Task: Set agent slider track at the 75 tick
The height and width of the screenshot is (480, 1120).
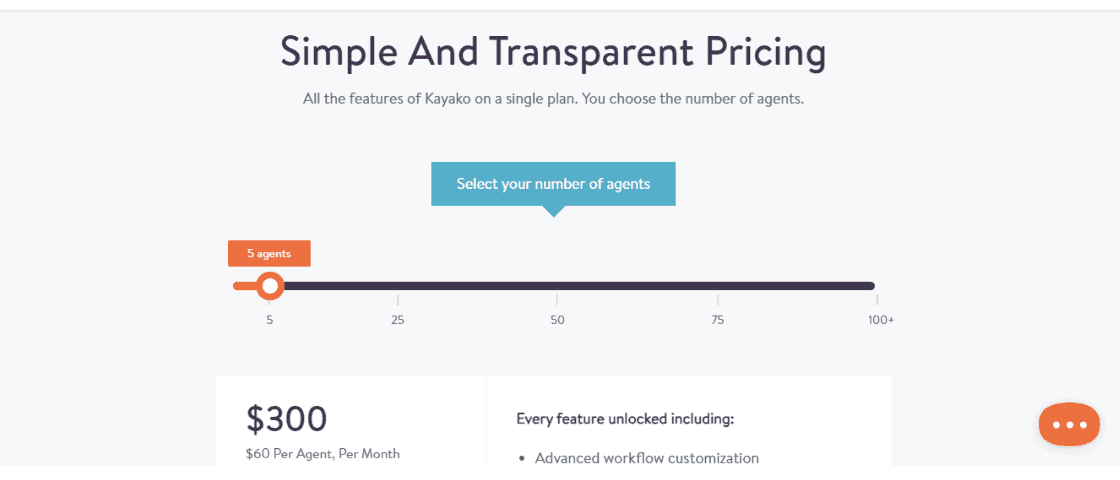Action: point(718,286)
